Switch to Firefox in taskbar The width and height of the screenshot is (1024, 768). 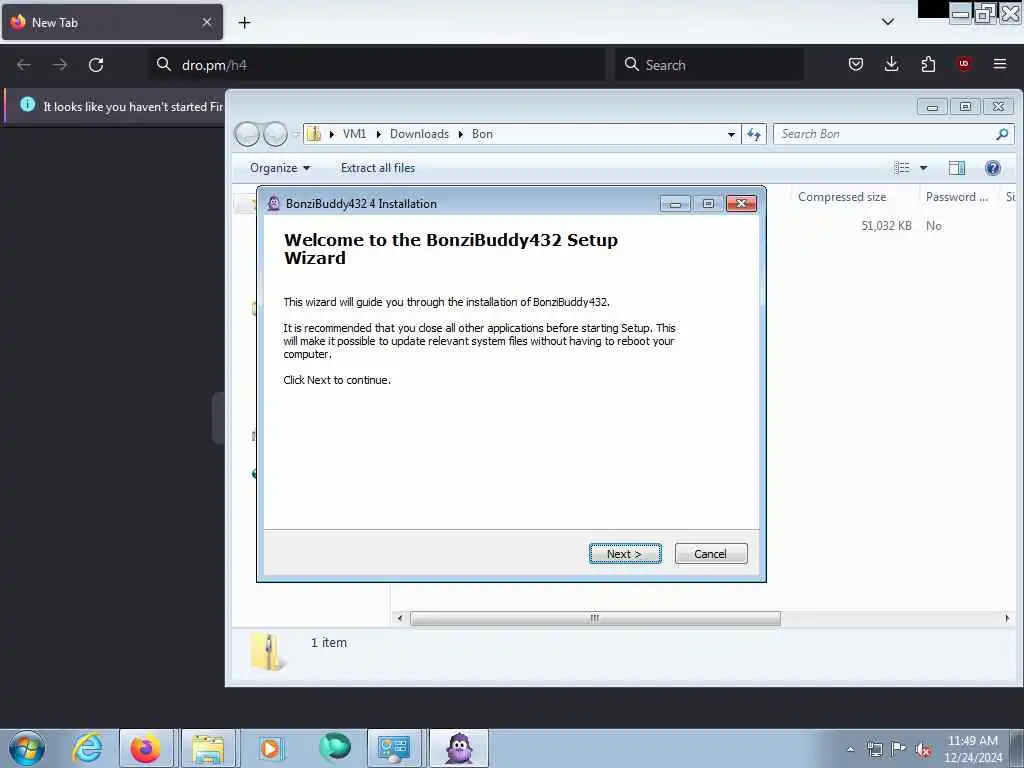[146, 748]
